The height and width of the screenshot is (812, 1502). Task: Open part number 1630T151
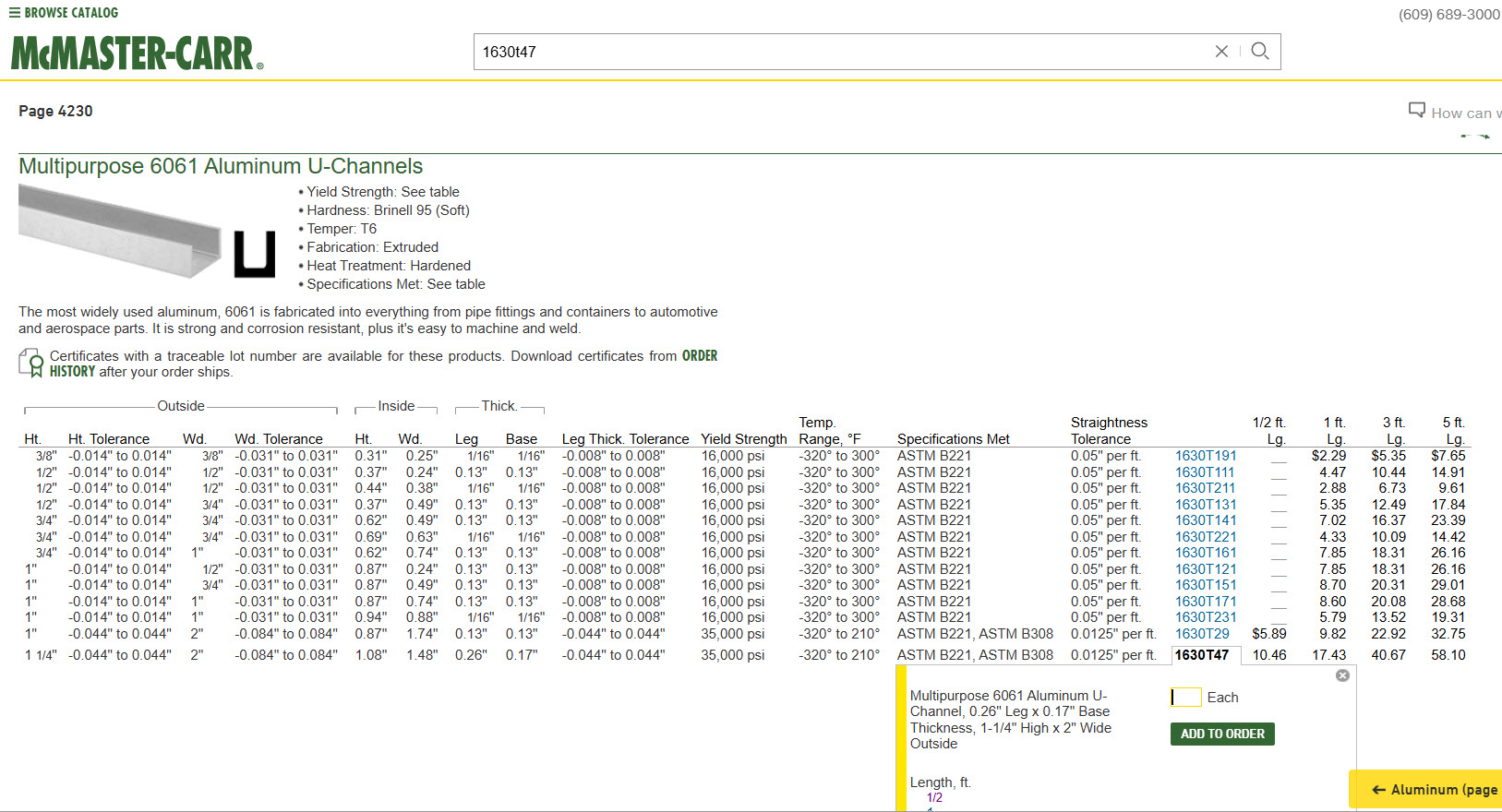[x=1205, y=585]
